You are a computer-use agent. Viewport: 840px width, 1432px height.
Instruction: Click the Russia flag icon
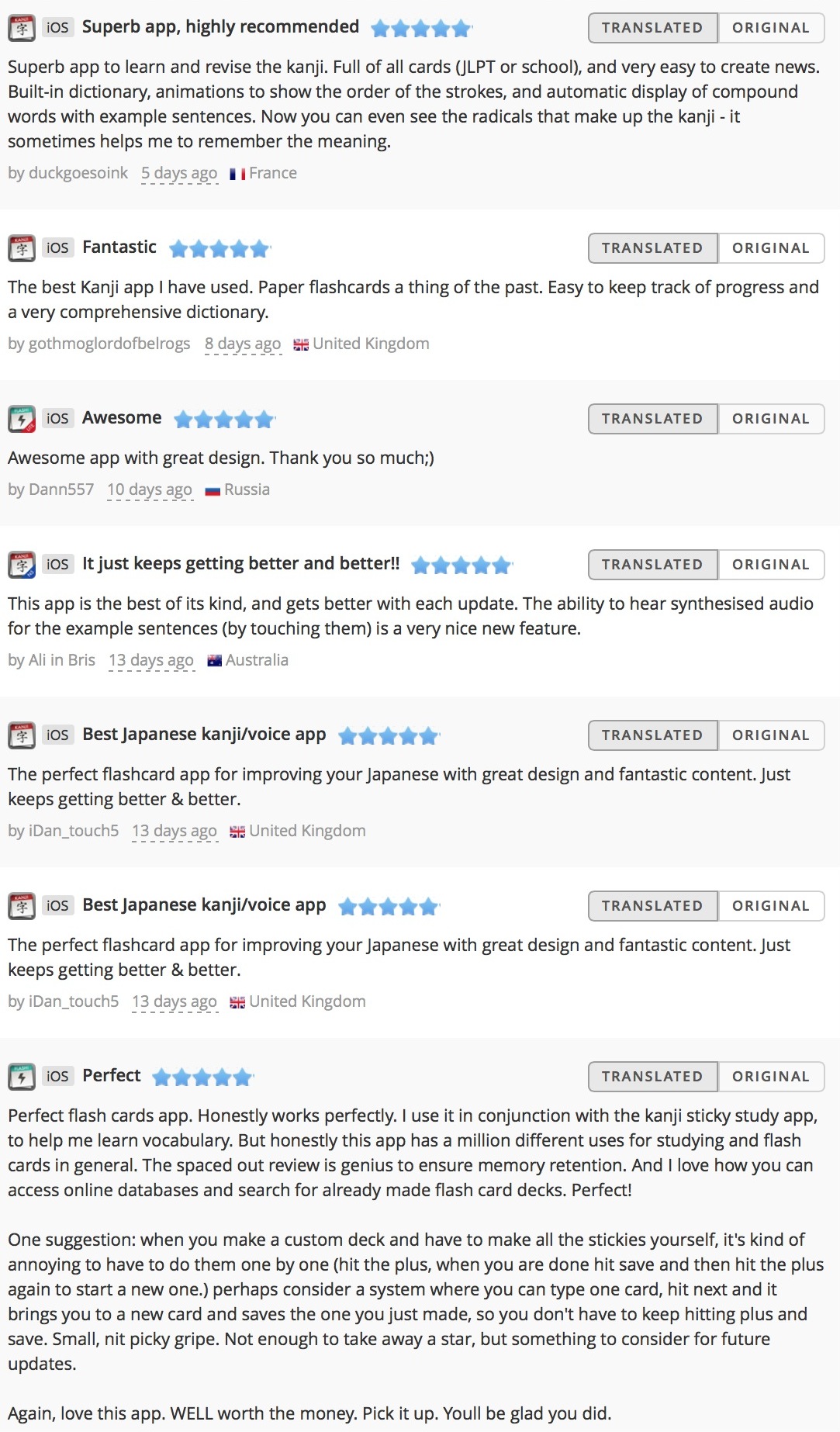click(x=213, y=490)
